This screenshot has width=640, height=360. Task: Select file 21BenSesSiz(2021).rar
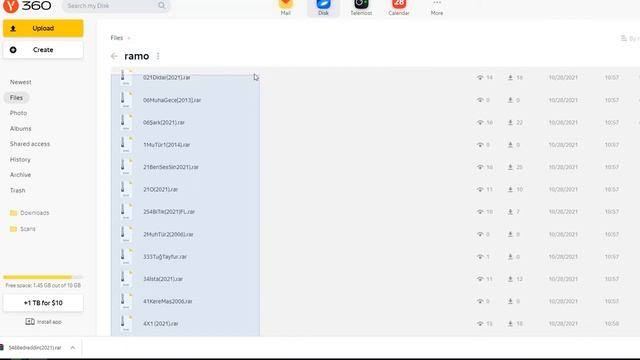tap(171, 167)
